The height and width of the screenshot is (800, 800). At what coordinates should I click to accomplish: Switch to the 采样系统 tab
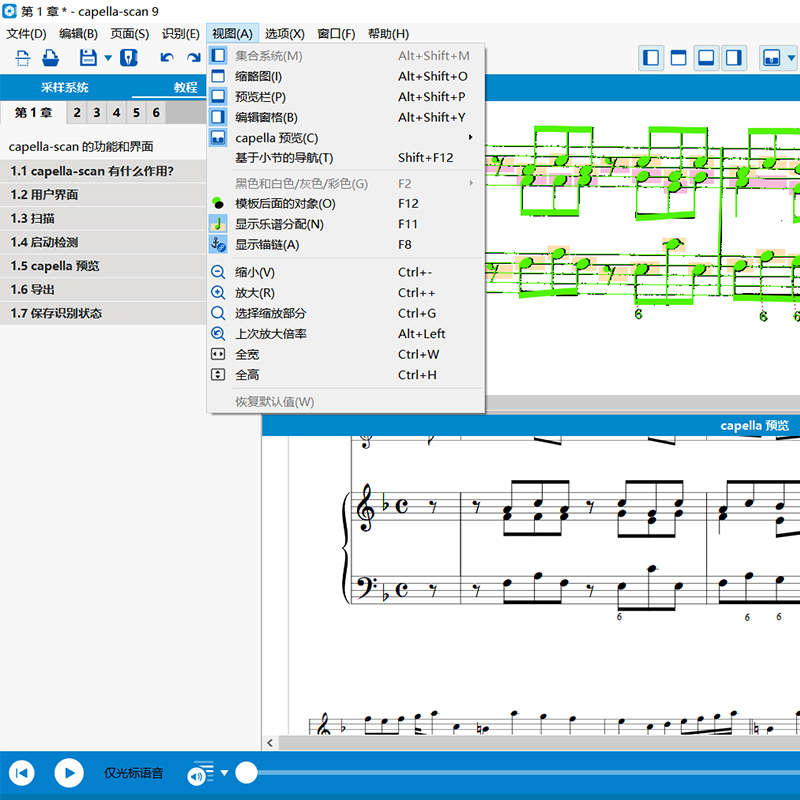click(x=65, y=87)
